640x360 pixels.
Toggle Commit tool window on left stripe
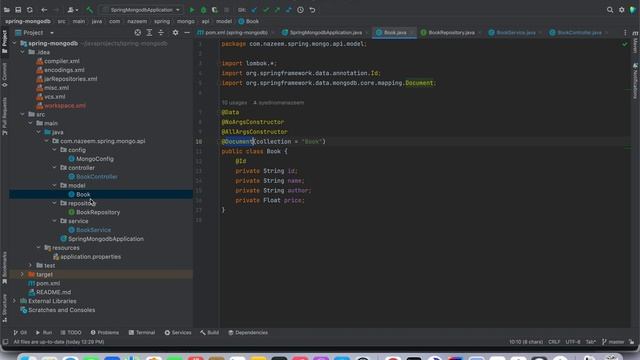pyautogui.click(x=4, y=75)
